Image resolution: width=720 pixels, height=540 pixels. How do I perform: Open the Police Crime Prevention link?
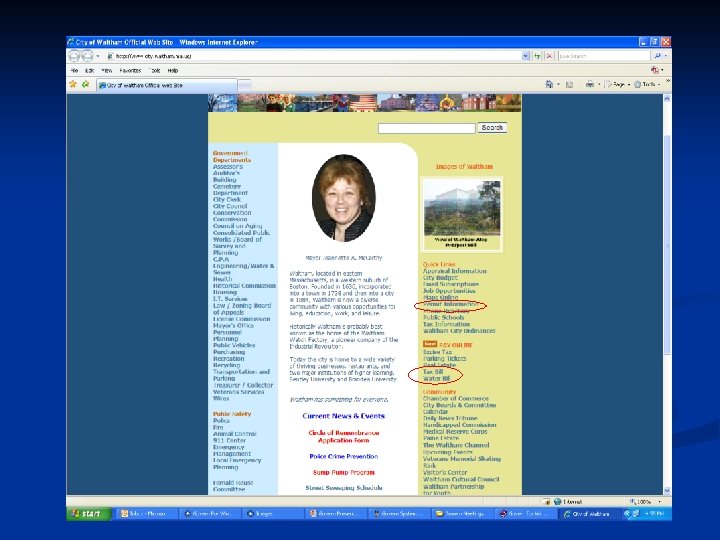coord(343,456)
